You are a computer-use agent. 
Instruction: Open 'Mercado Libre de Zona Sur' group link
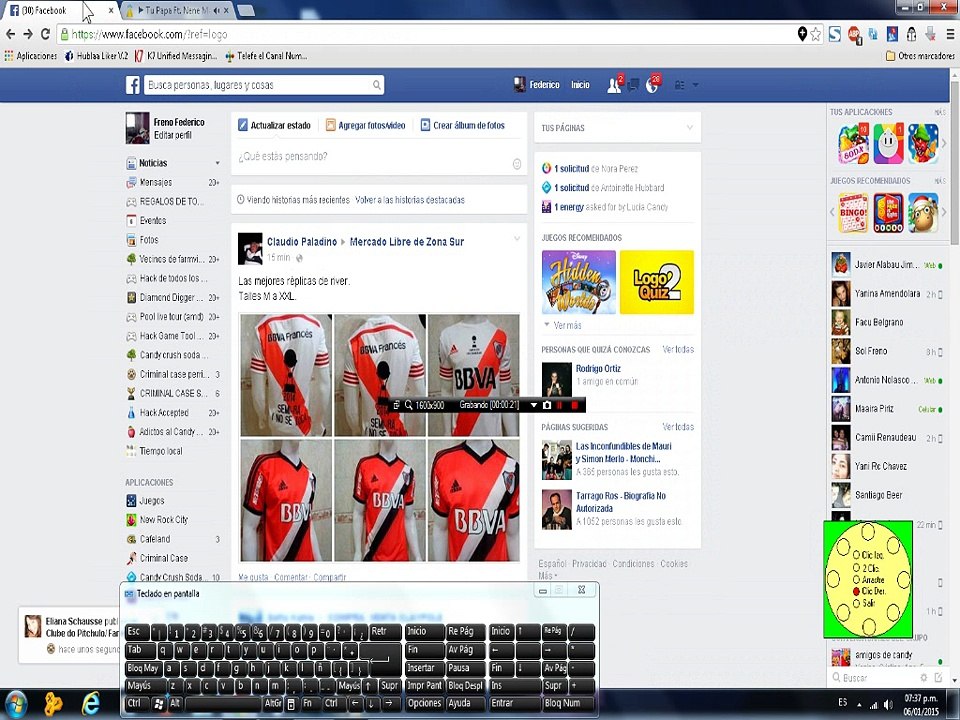[x=407, y=242]
